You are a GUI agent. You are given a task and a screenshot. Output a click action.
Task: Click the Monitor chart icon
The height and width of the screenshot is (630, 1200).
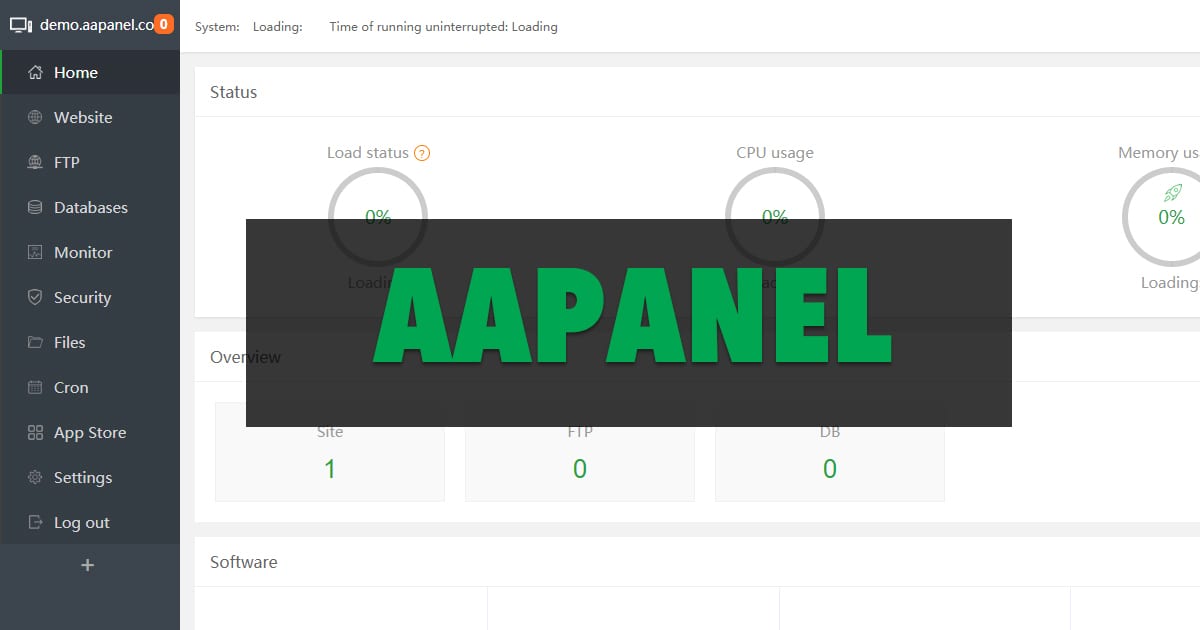point(35,253)
